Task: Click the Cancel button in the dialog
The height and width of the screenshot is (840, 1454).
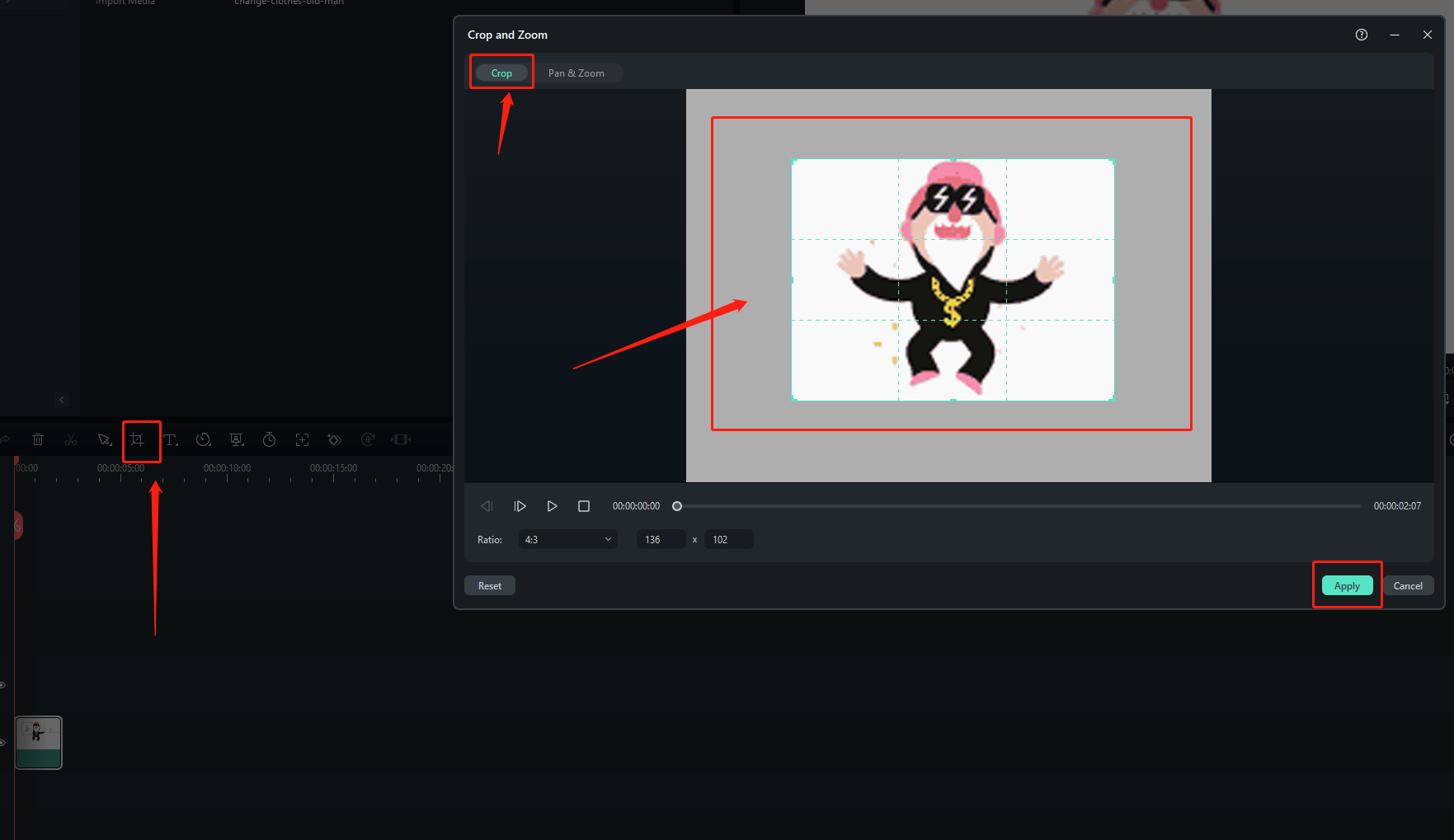Action: click(x=1408, y=585)
